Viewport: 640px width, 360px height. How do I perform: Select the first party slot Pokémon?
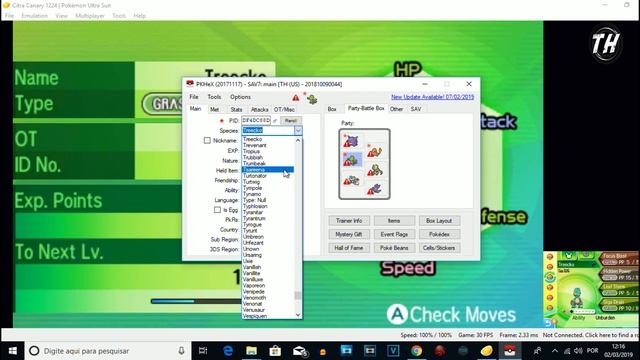coord(351,141)
